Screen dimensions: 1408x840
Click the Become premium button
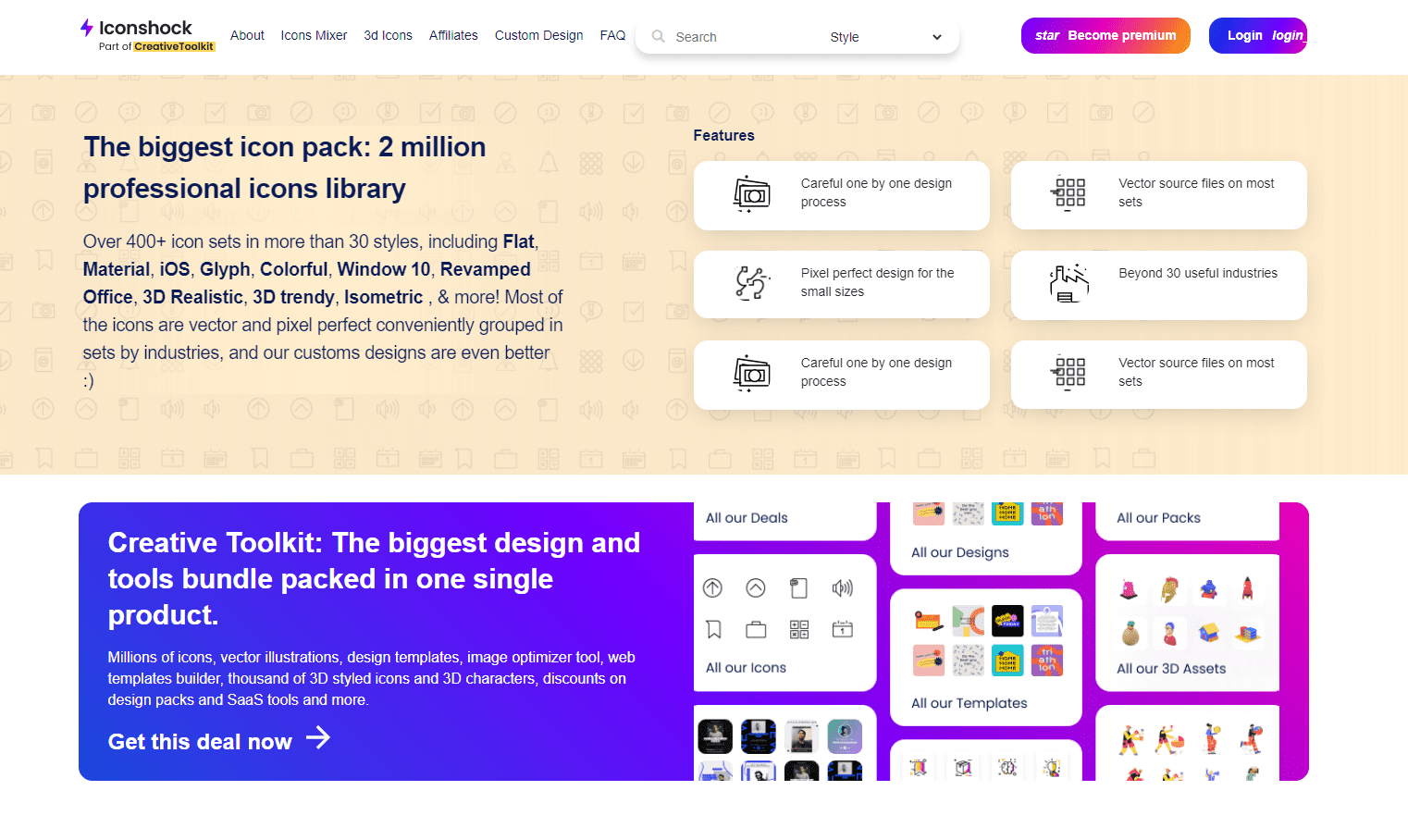coord(1105,35)
